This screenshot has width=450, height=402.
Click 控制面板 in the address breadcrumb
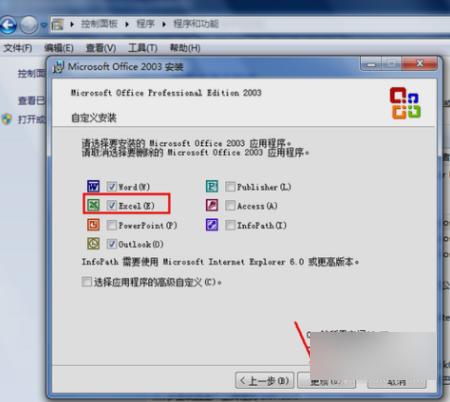[99, 24]
